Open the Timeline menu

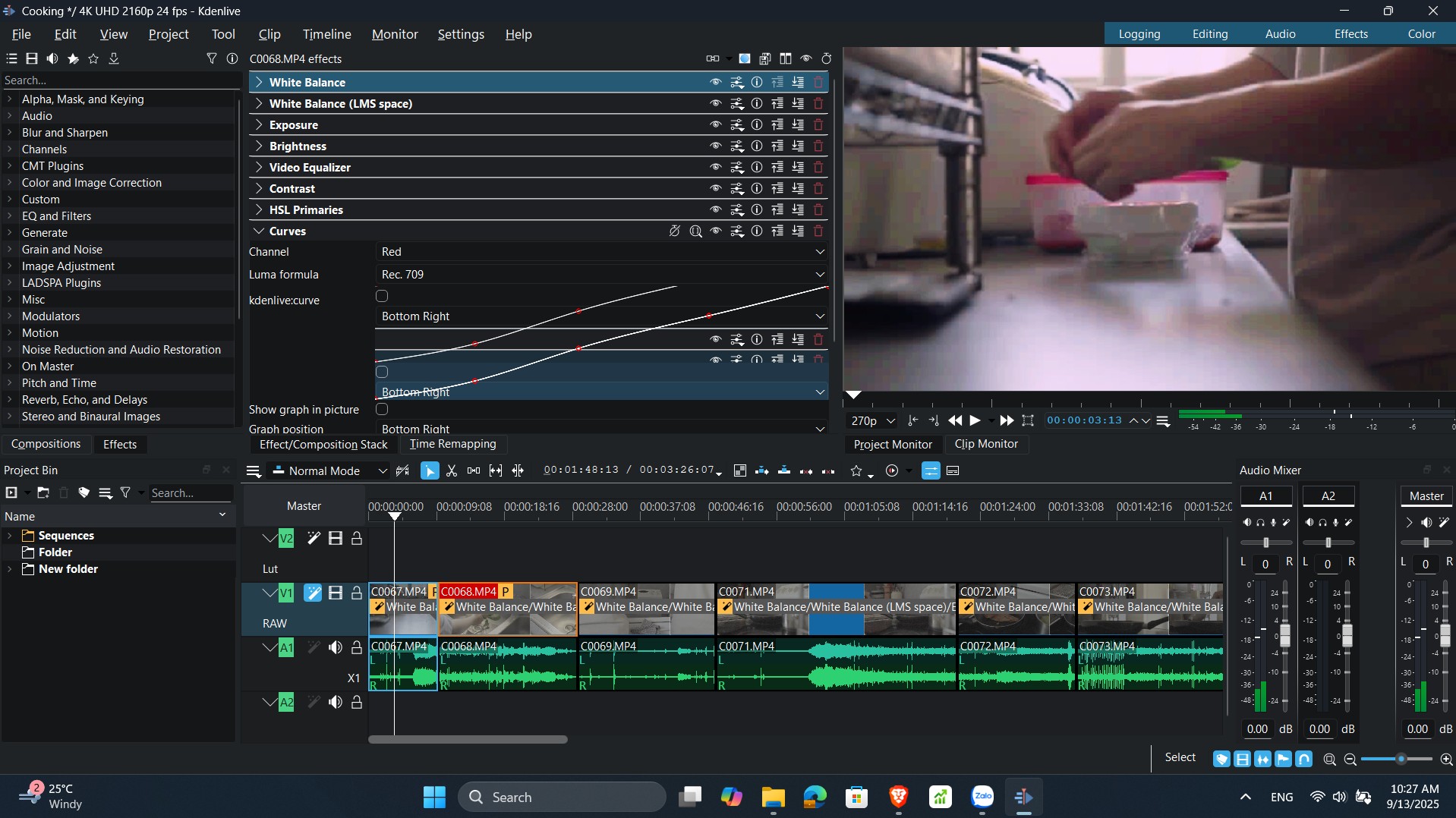click(x=326, y=34)
